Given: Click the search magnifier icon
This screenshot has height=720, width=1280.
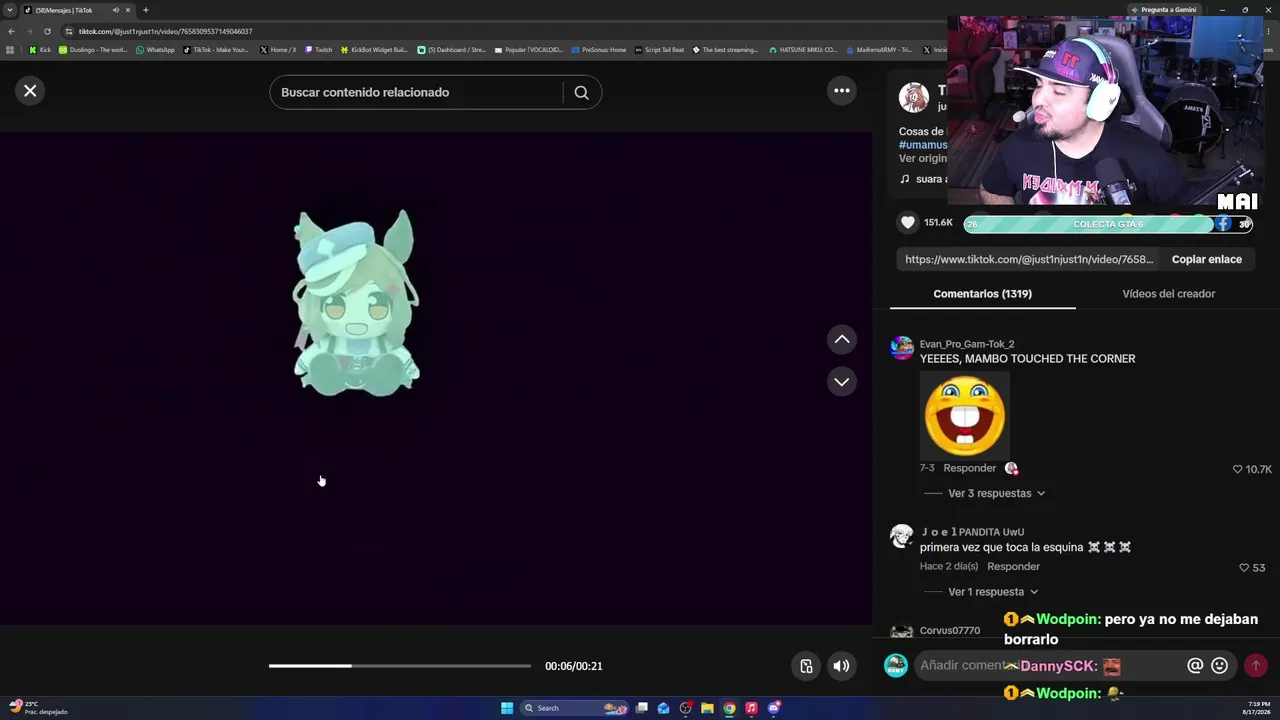Looking at the screenshot, I should 581,92.
